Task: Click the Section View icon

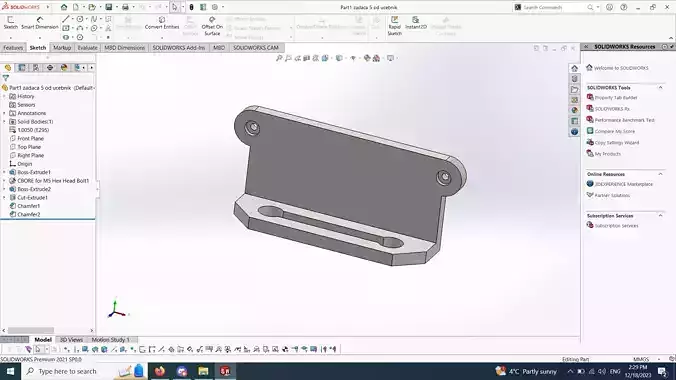Action: [307, 58]
